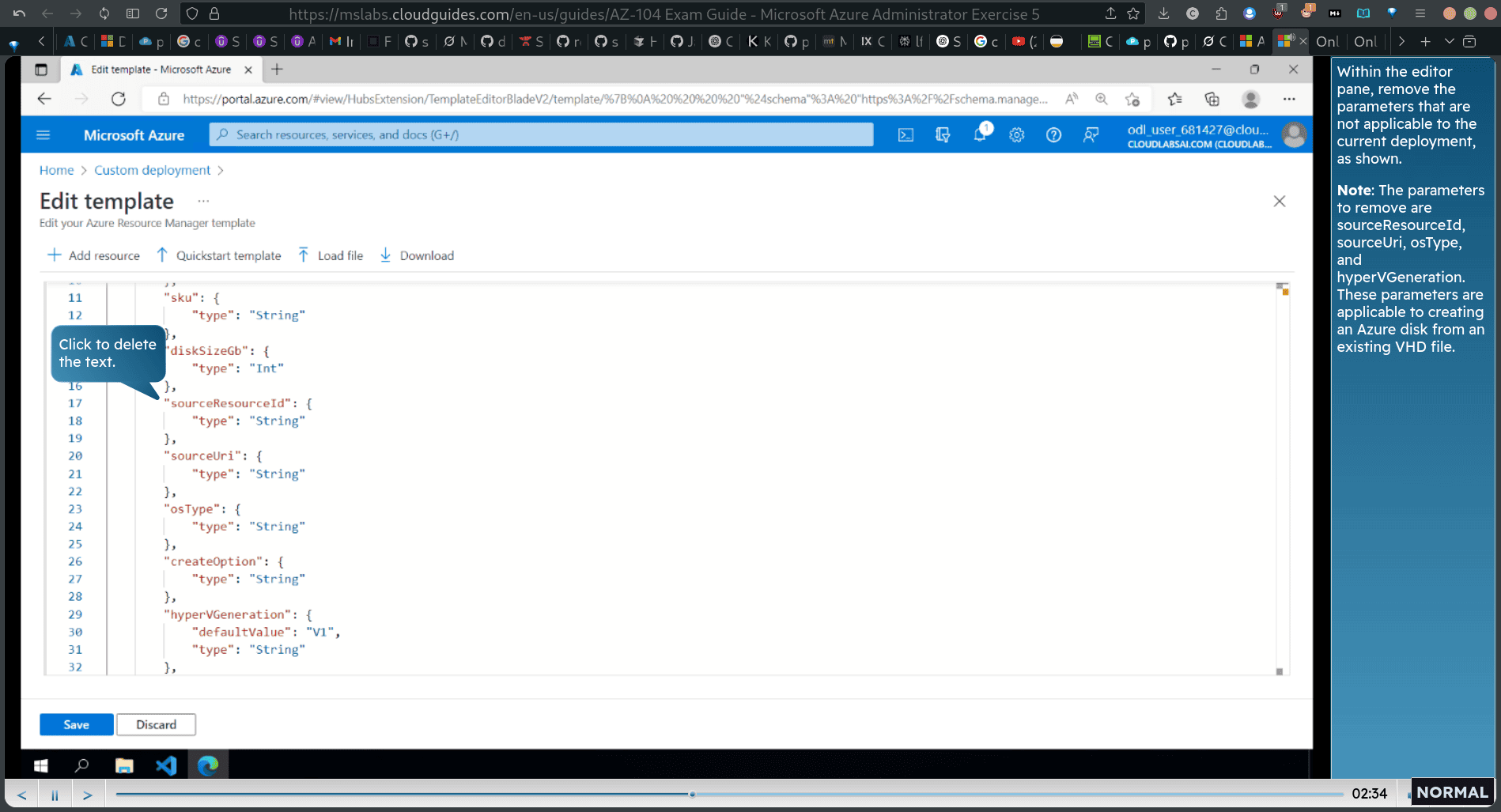Open the ellipsis menu beside Edit template
Viewport: 1501px width, 812px height.
[203, 201]
